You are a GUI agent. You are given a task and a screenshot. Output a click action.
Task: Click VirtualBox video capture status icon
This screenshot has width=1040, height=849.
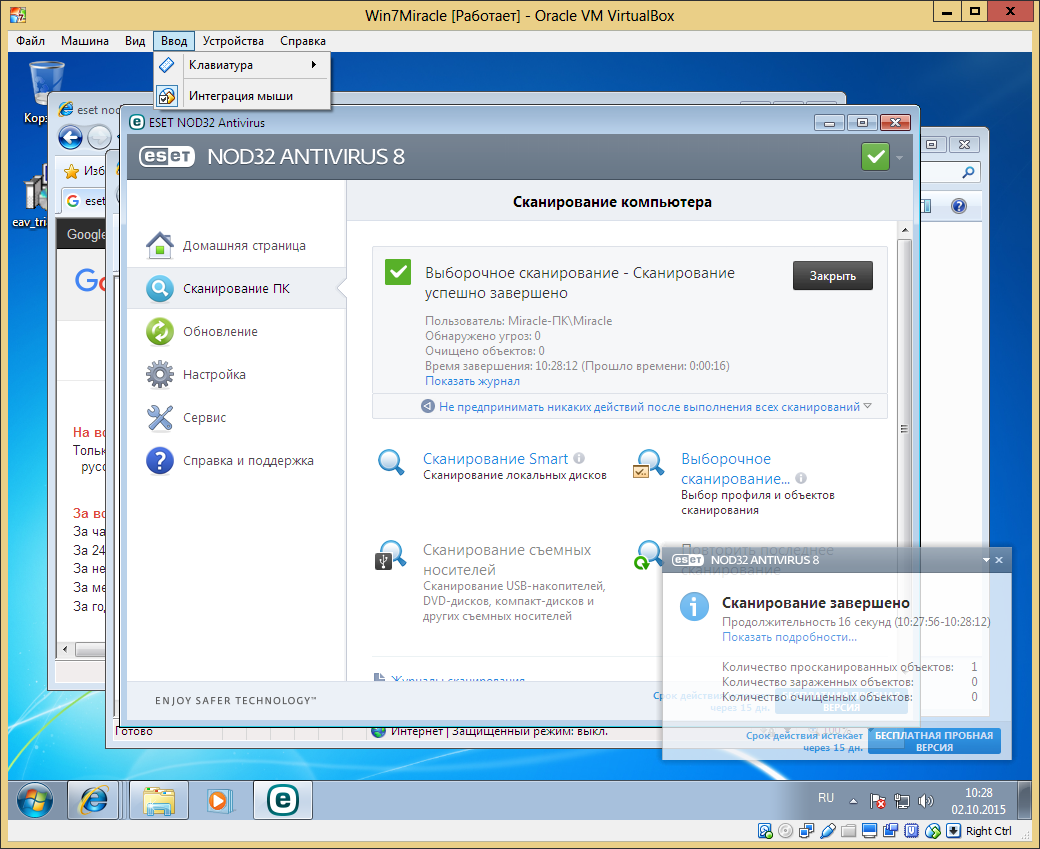[891, 830]
